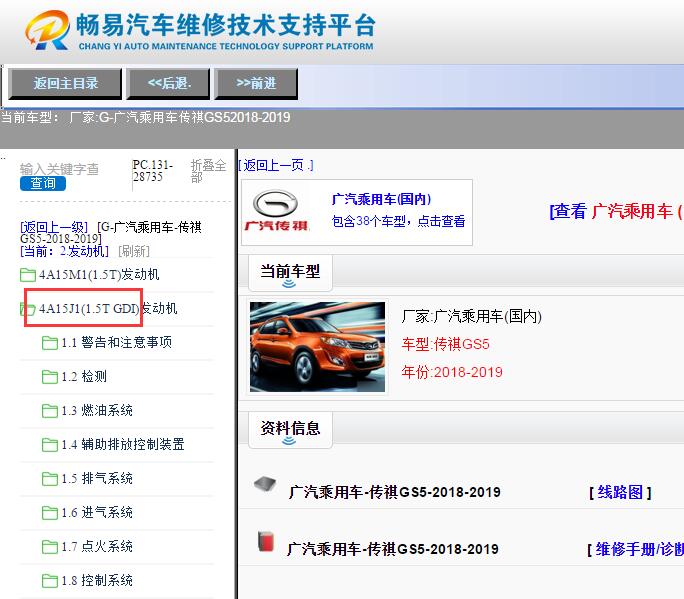This screenshot has height=599, width=684.
Task: Select 1.4 辅助排放控制装置 in the tree
Action: (x=123, y=445)
